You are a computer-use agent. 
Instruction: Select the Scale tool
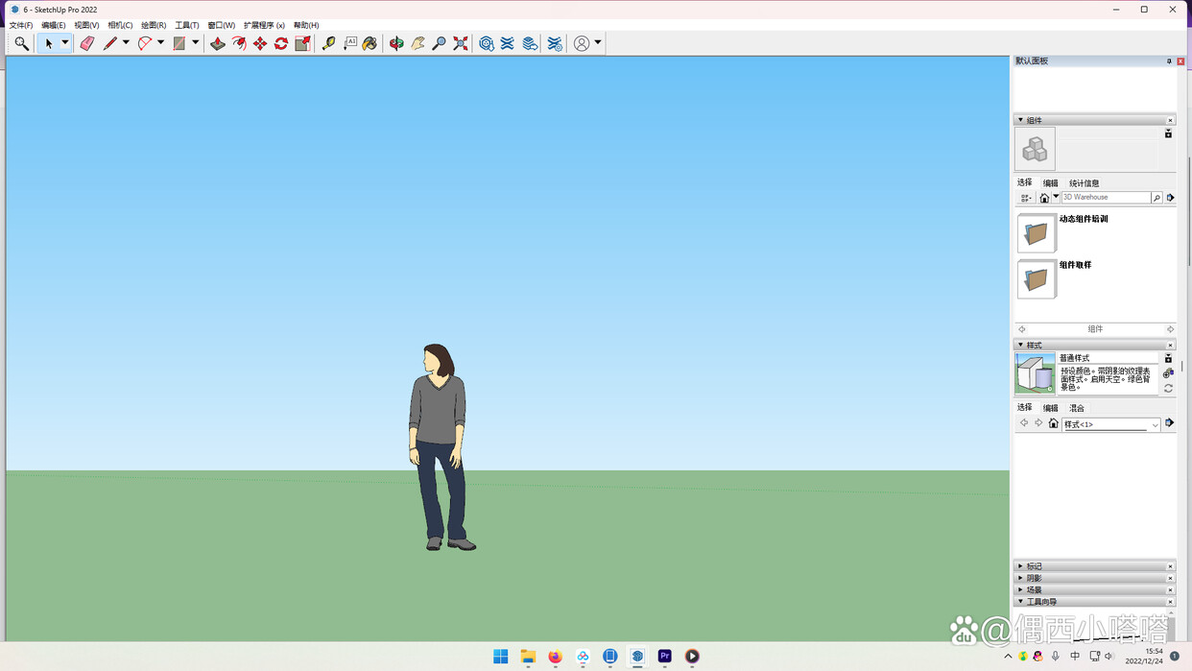303,43
